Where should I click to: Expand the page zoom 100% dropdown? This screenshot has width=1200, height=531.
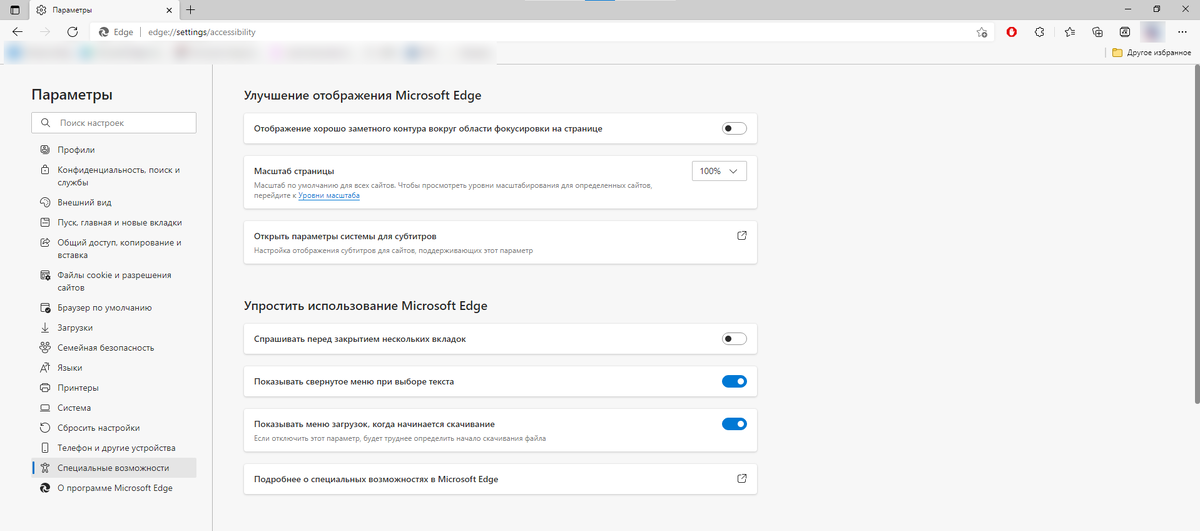coord(719,171)
